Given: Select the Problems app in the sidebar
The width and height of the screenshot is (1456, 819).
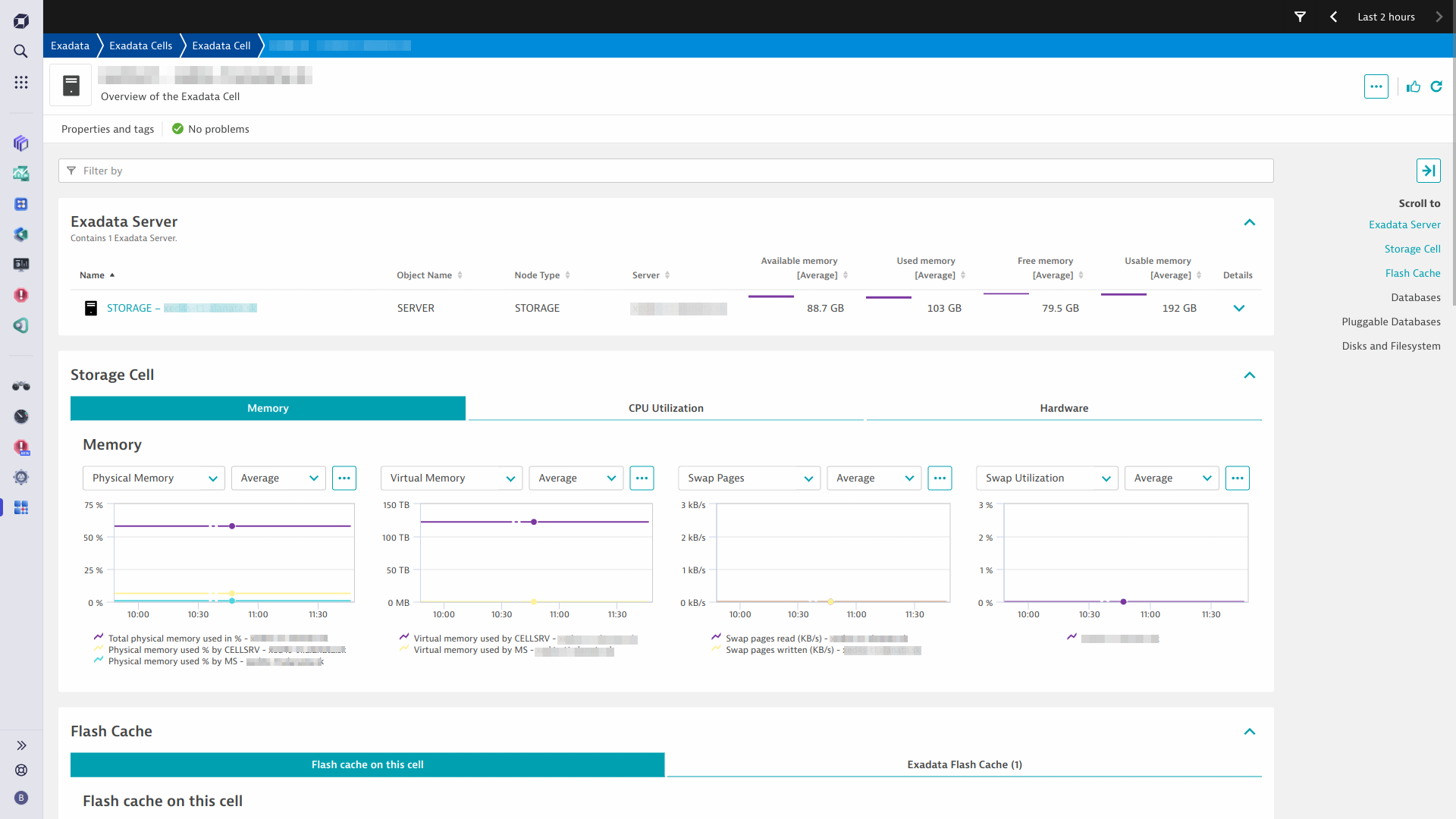Looking at the screenshot, I should [20, 296].
